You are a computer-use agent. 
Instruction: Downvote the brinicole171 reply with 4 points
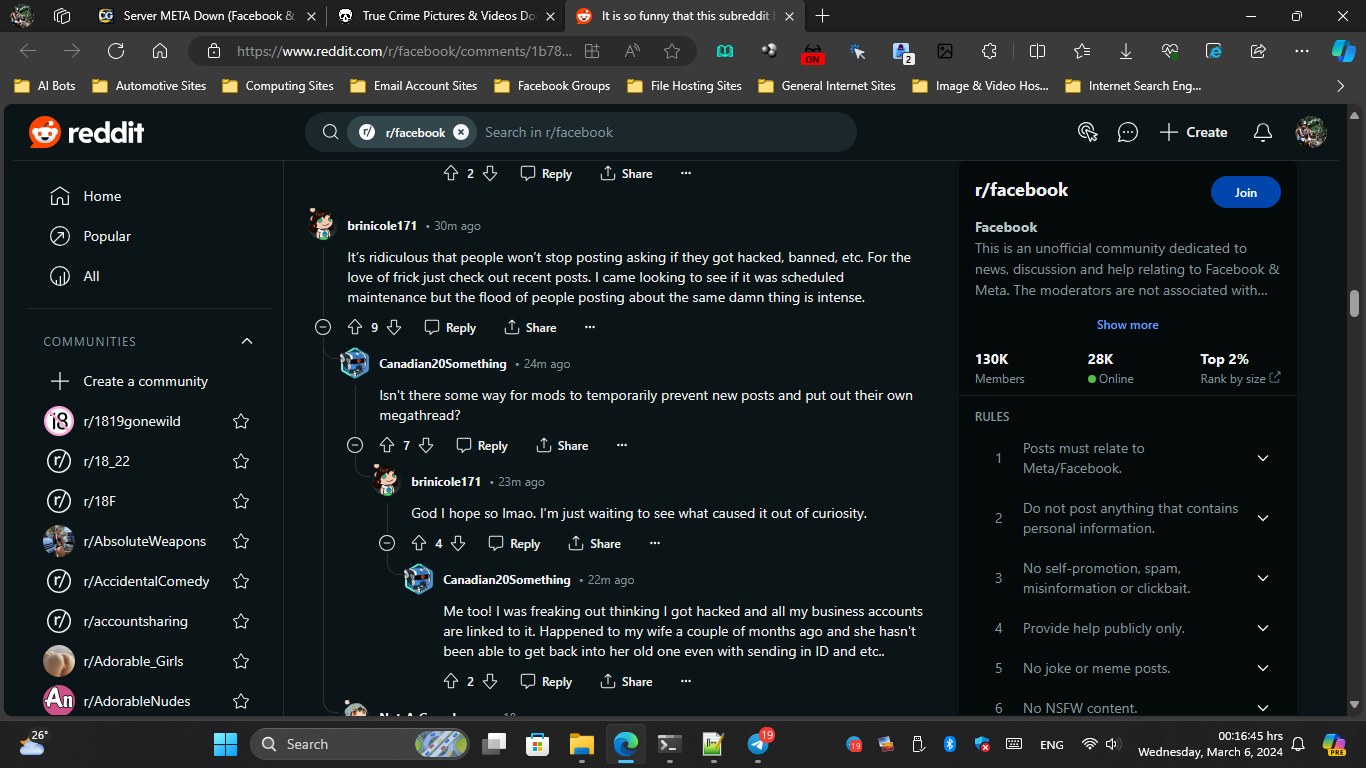457,543
